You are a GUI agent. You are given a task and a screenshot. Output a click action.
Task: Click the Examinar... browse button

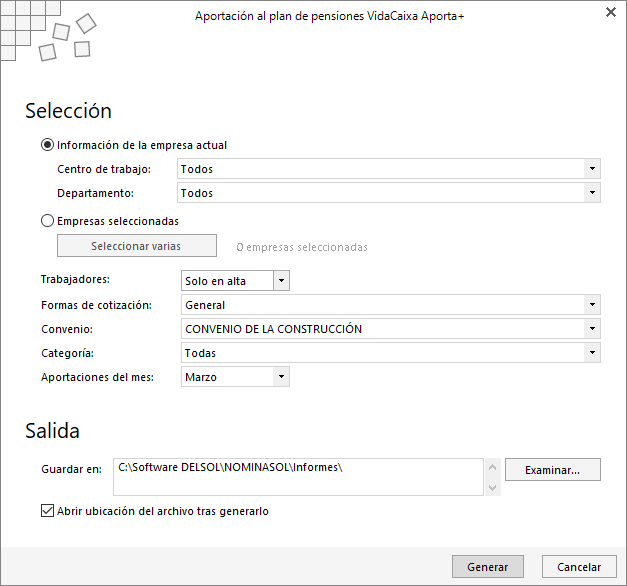(x=553, y=470)
